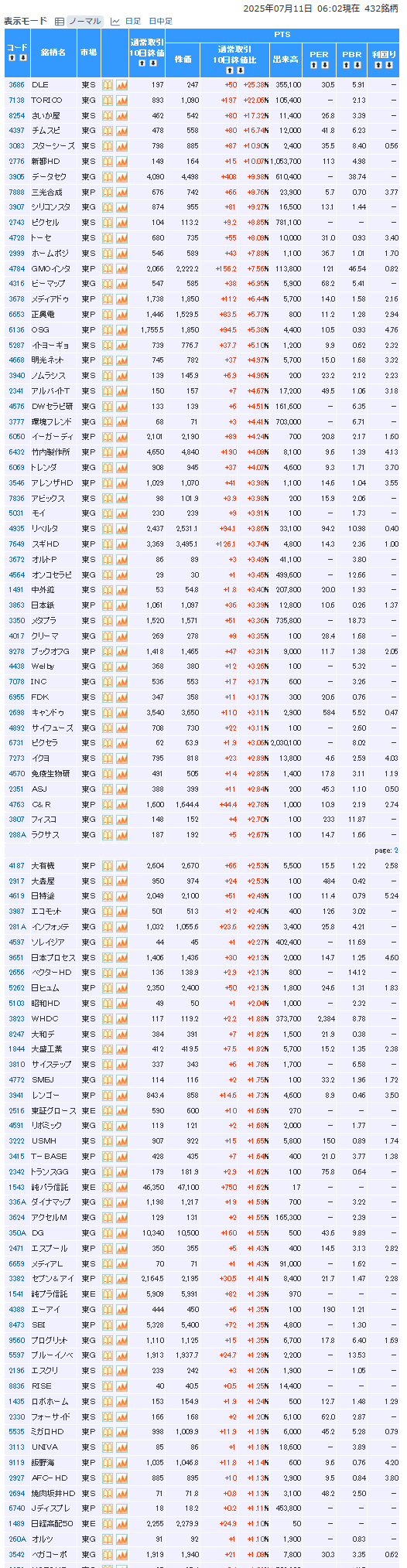Open the chart icon for 日経高配50
407x1568 pixels.
click(121, 1523)
